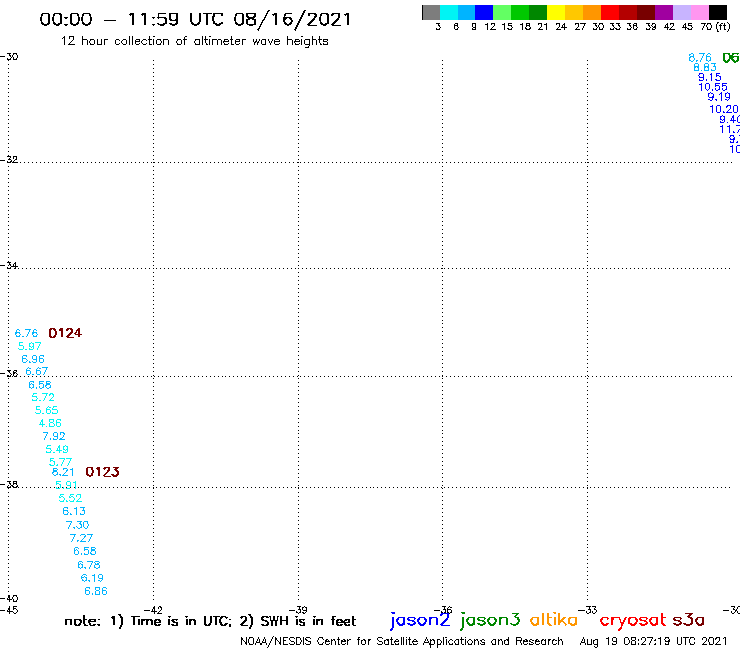The image size is (740, 650).
Task: Click the 6.13 wave height
Action: 74,511
